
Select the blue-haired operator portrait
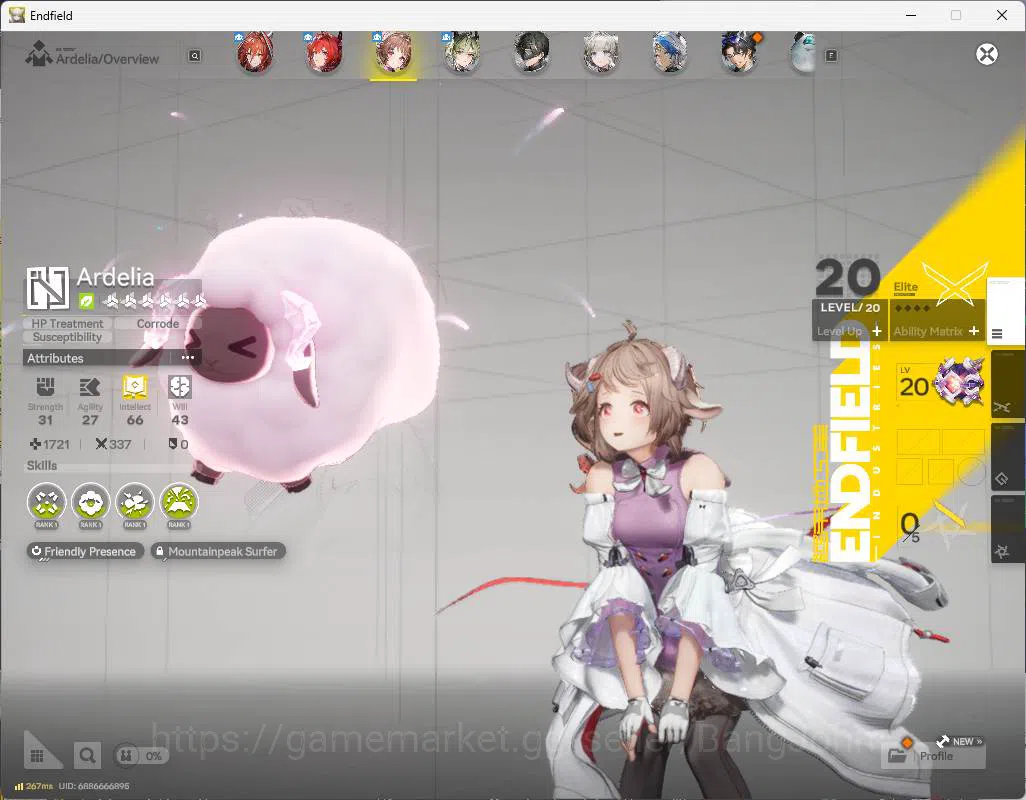(669, 54)
